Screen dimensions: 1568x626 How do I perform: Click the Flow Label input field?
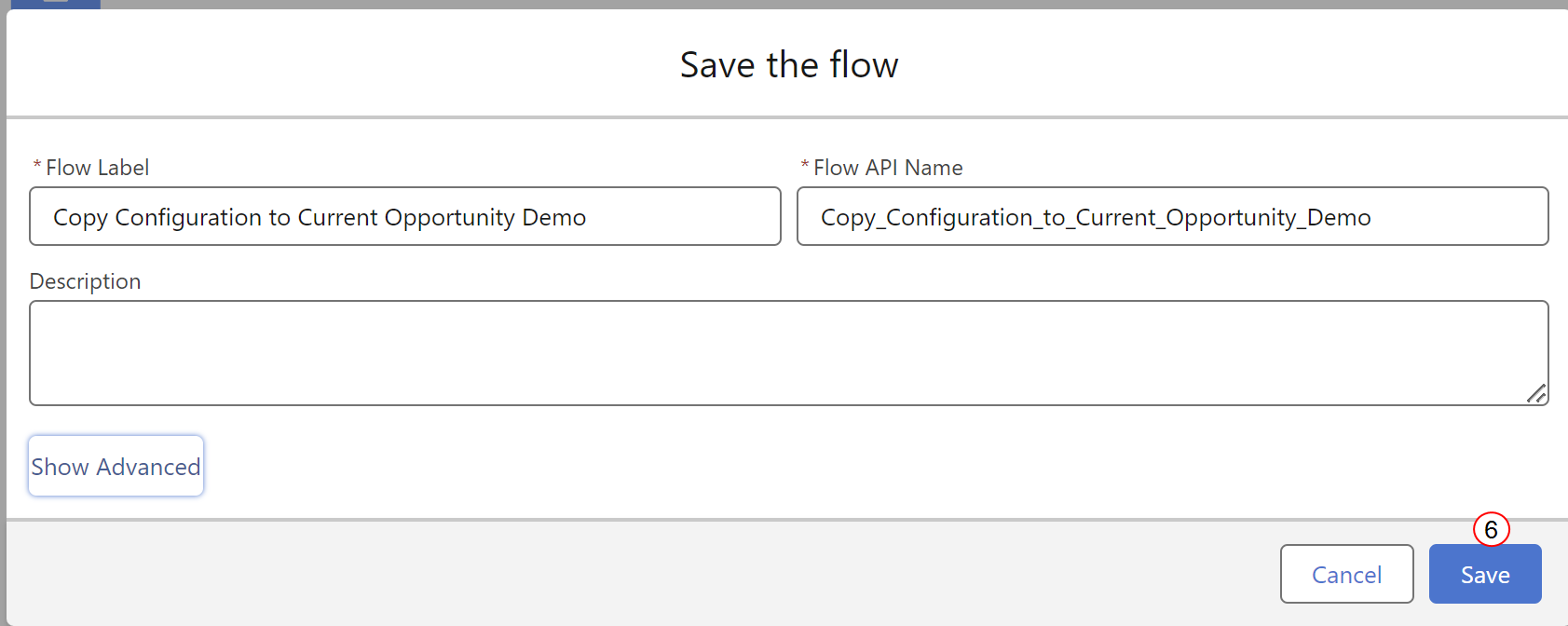(405, 216)
